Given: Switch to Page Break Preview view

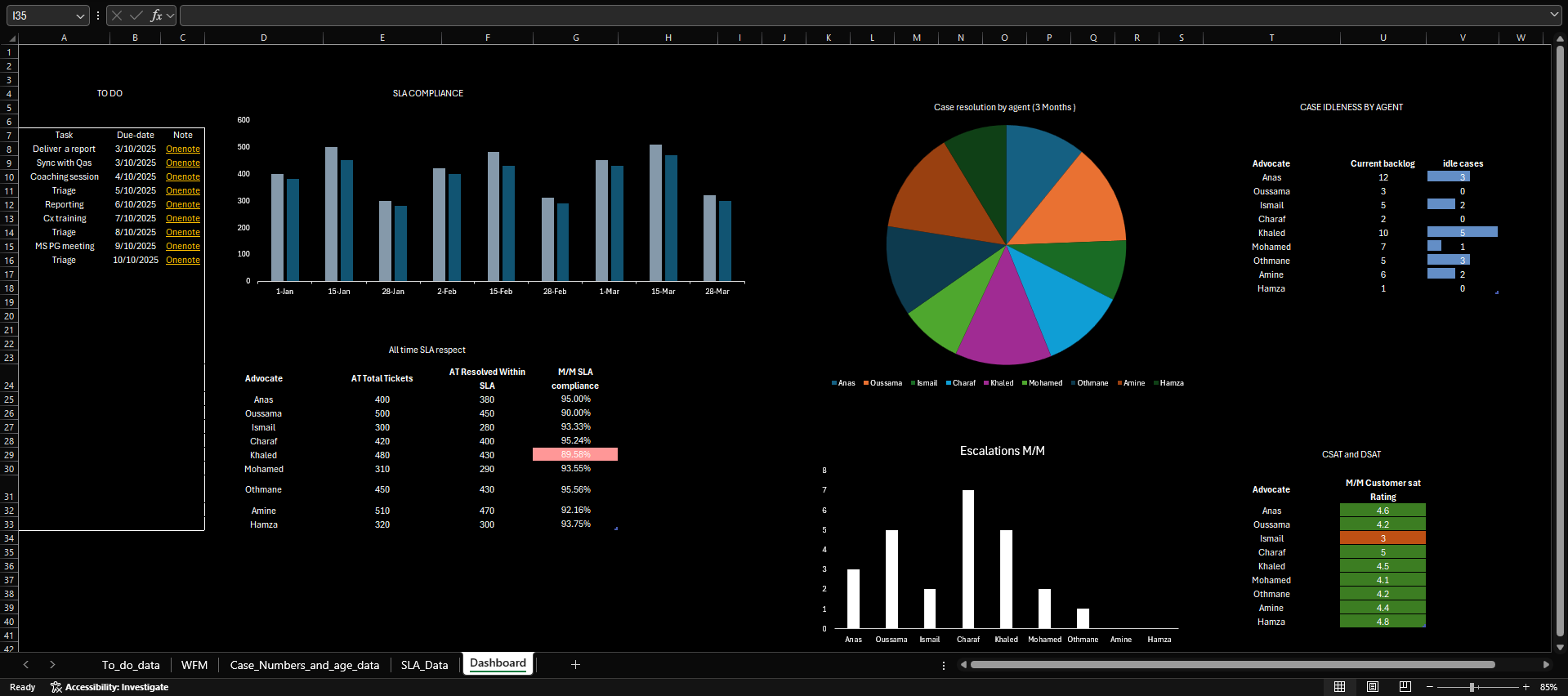Looking at the screenshot, I should click(x=1405, y=687).
